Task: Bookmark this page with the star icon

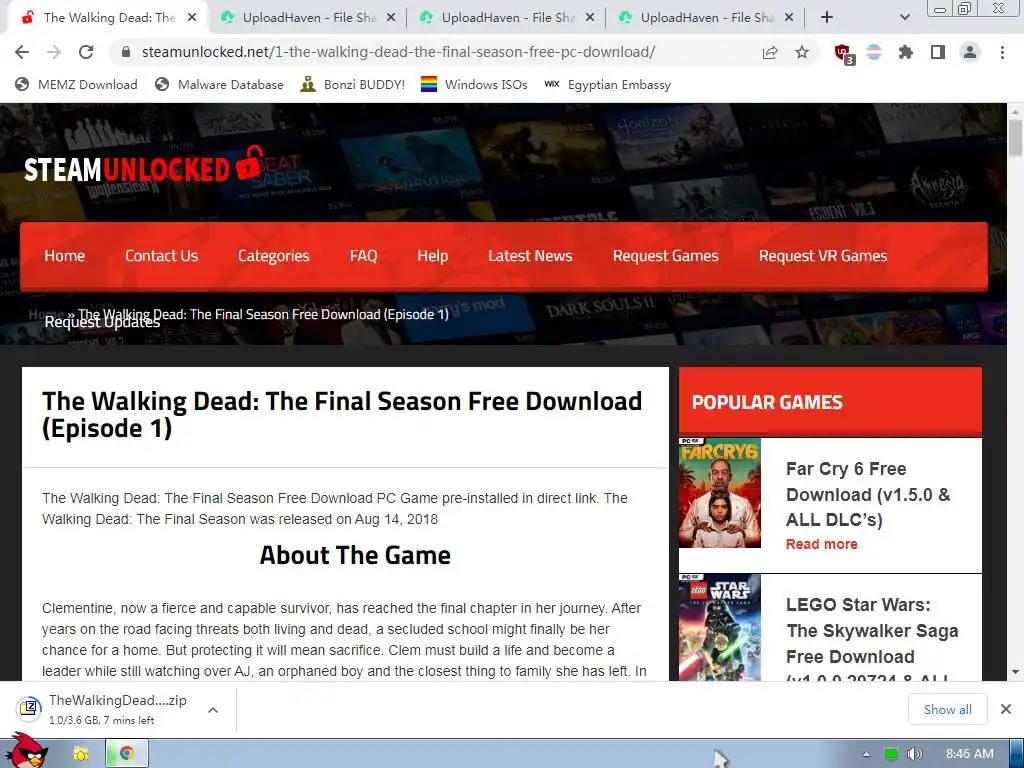Action: [802, 52]
